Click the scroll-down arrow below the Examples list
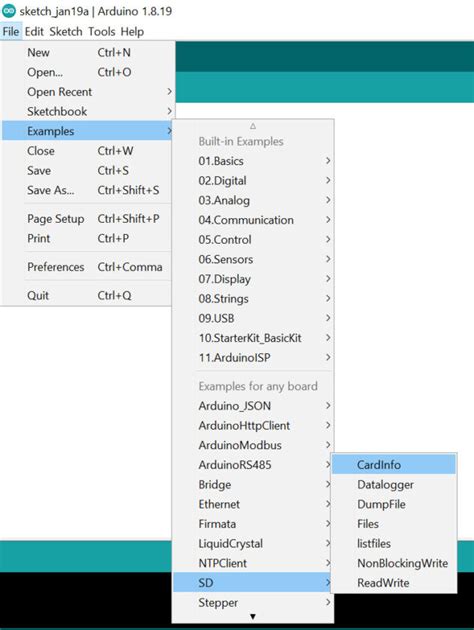The width and height of the screenshot is (474, 630). pos(253,616)
